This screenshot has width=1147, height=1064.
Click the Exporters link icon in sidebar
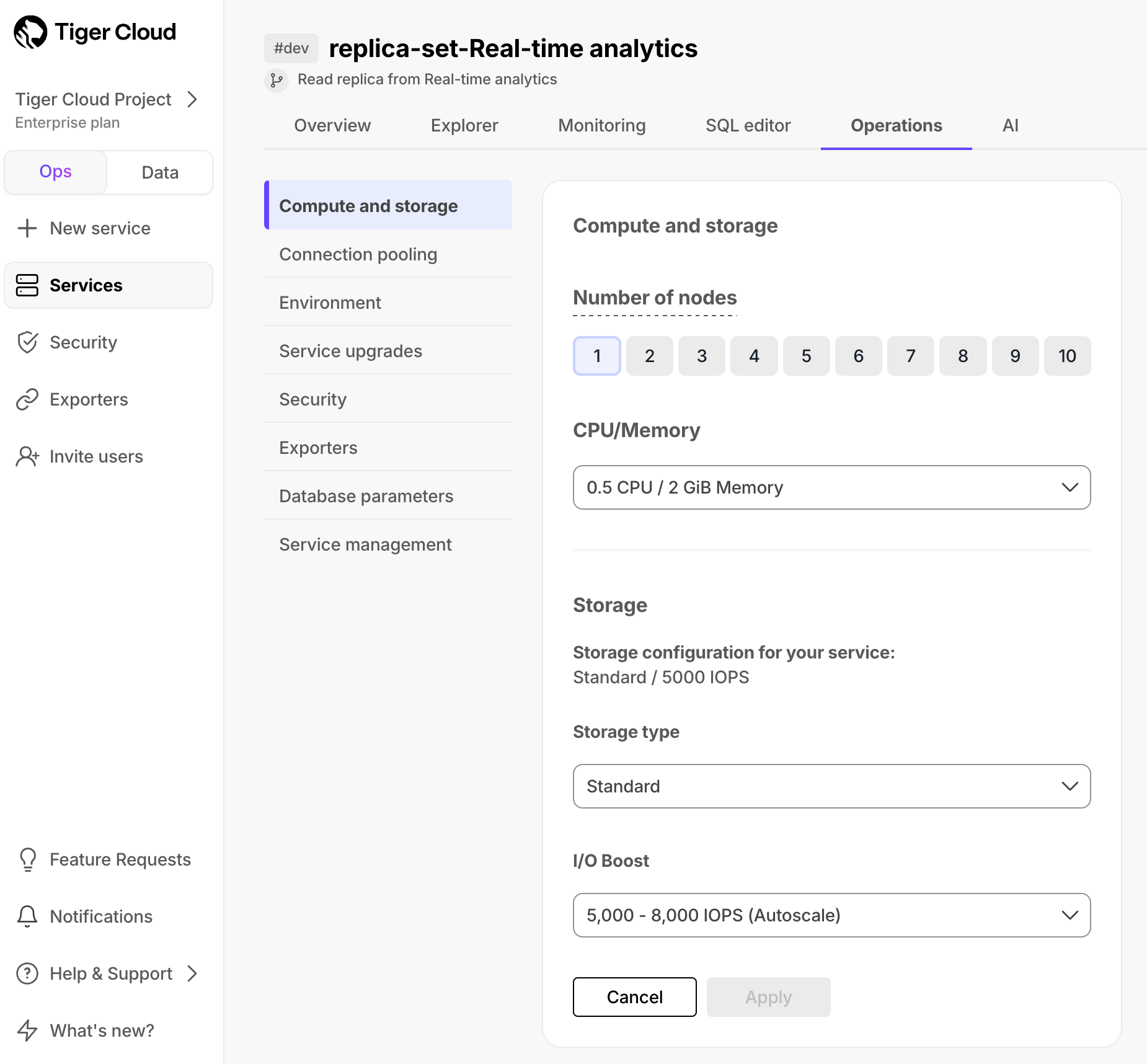[x=27, y=399]
